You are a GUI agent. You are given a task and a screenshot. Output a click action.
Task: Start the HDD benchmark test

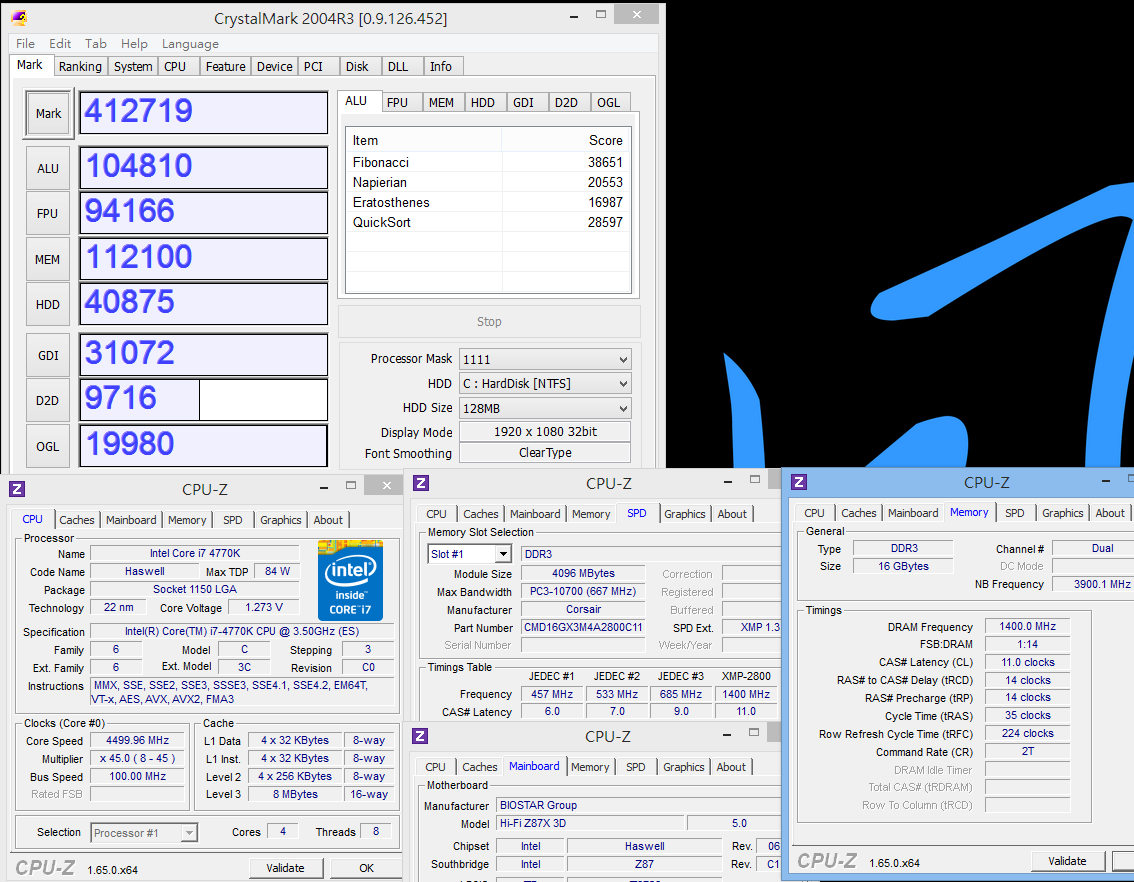pos(48,305)
